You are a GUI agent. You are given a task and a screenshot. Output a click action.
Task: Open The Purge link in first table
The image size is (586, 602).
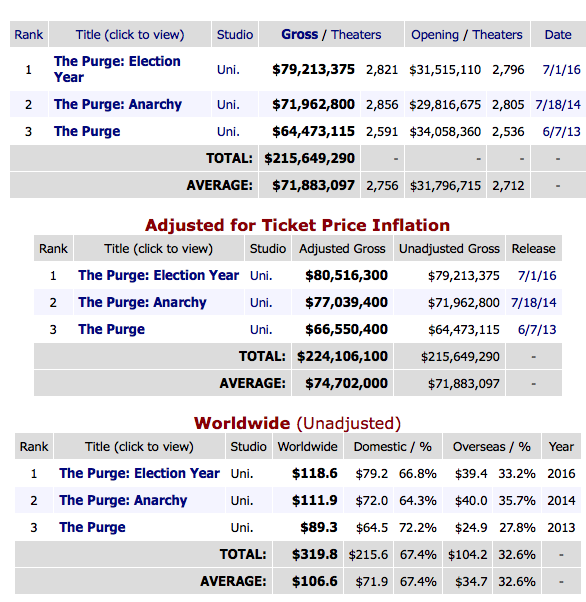tap(87, 131)
